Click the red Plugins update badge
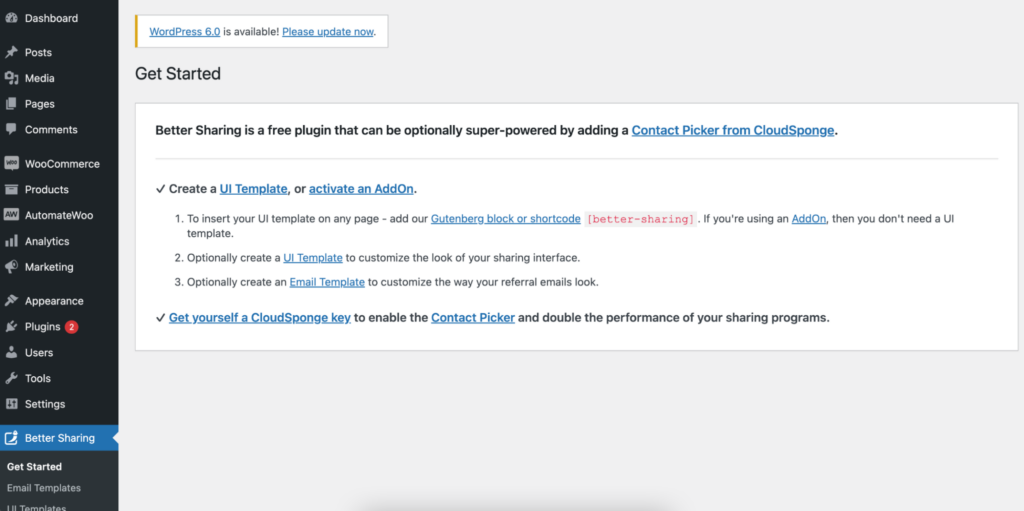The width and height of the screenshot is (1024, 511). point(71,327)
